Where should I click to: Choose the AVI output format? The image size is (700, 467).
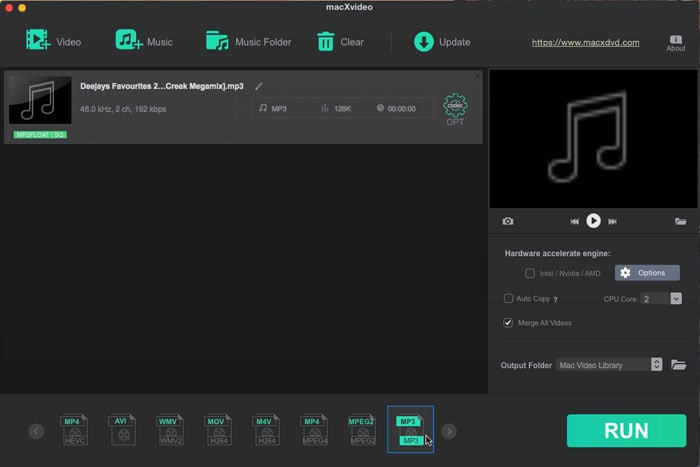(122, 429)
